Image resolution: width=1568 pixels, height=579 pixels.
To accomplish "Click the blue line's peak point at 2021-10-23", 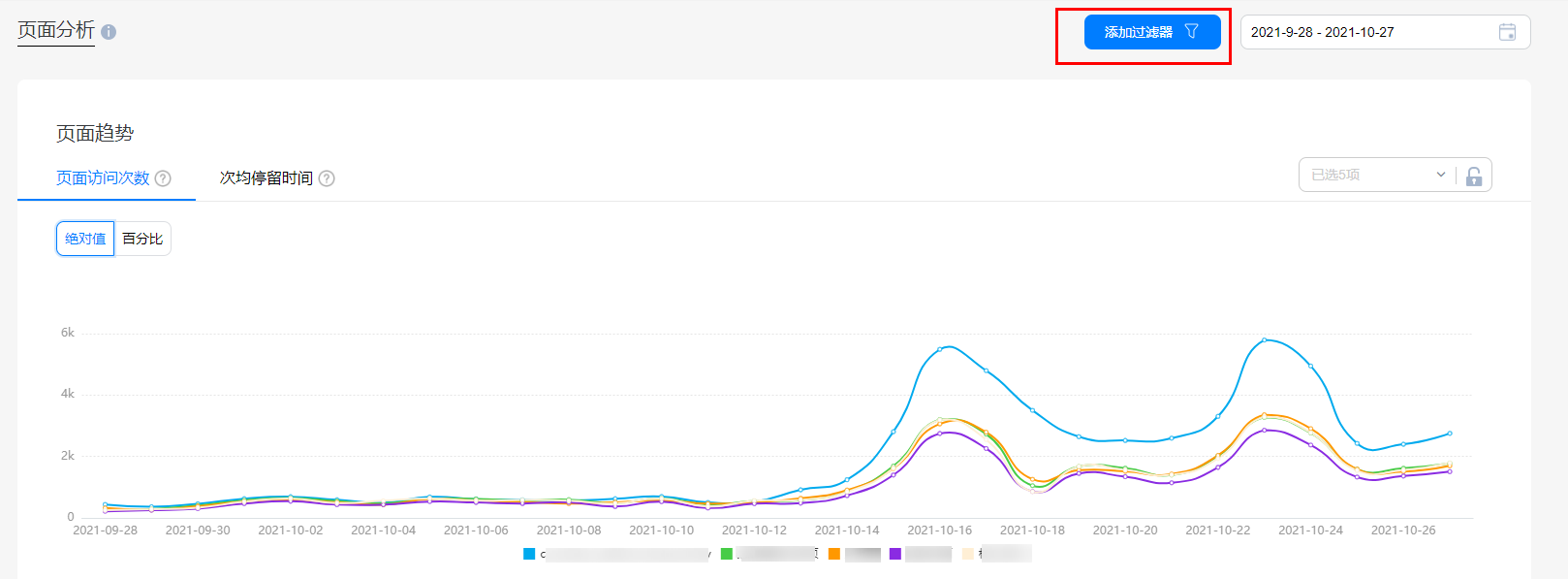I will click(x=1265, y=340).
